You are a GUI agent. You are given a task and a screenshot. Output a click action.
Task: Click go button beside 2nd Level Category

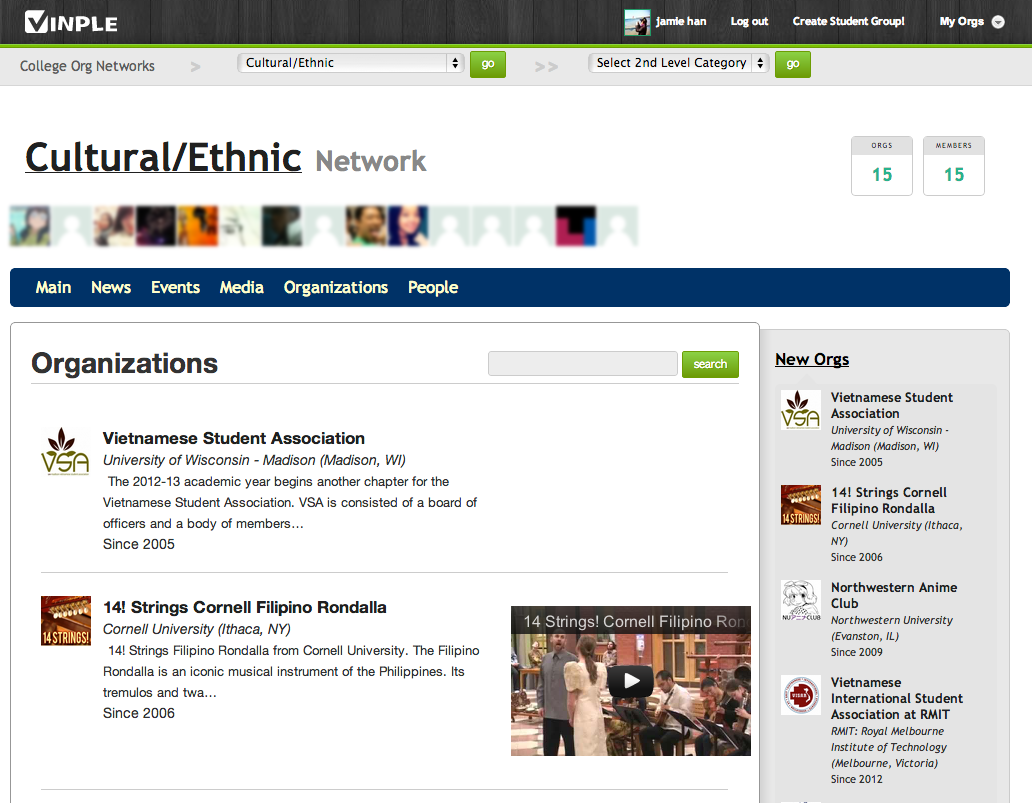(792, 64)
